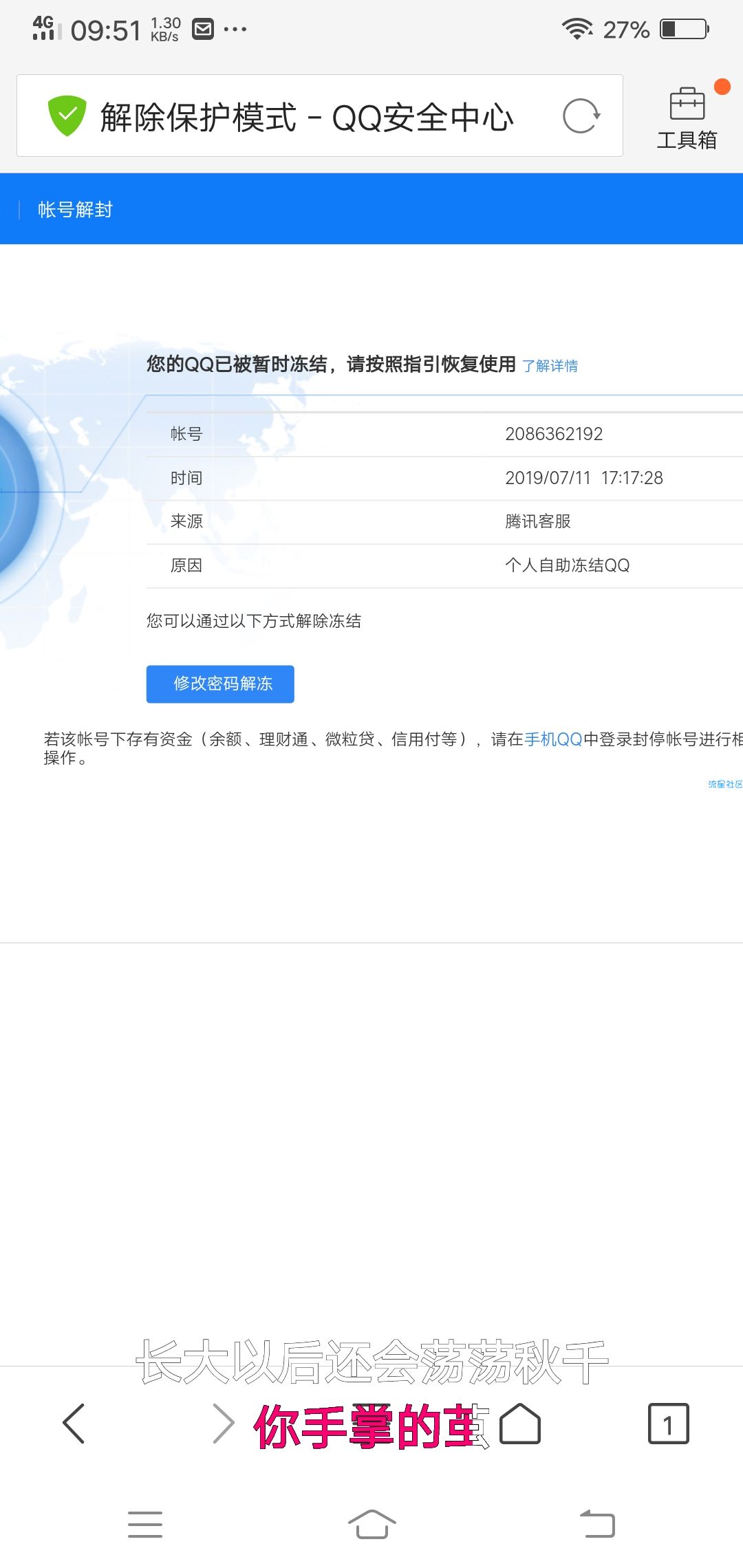Tap the Android system home button

pos(371,1524)
